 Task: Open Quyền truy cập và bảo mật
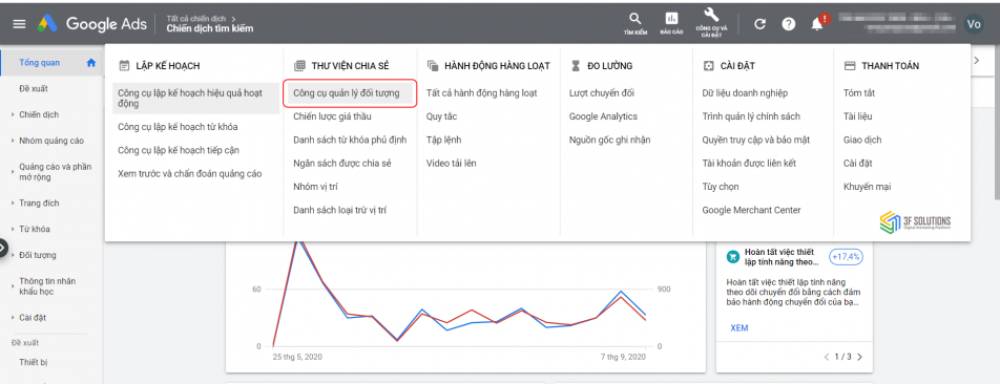(756, 140)
